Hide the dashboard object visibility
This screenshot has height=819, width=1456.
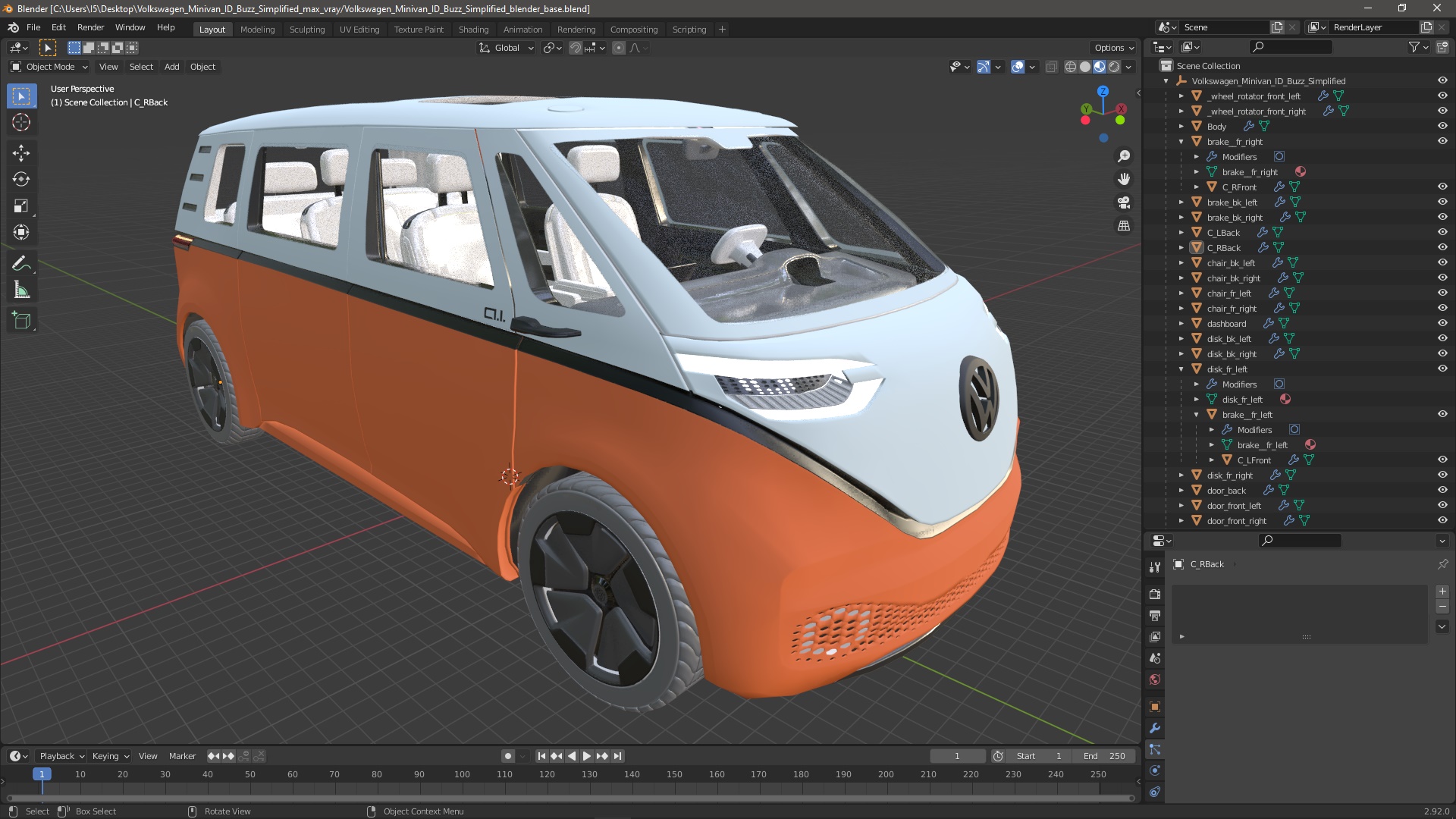(1442, 323)
